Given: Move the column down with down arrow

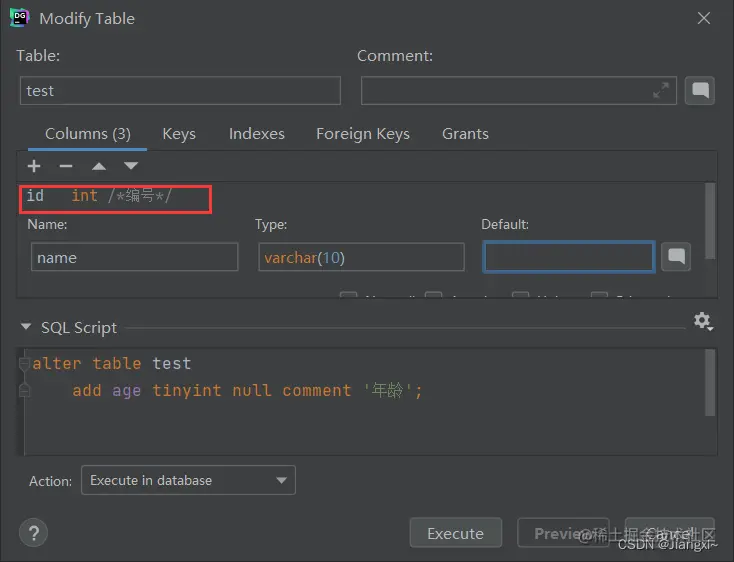Looking at the screenshot, I should pos(131,166).
